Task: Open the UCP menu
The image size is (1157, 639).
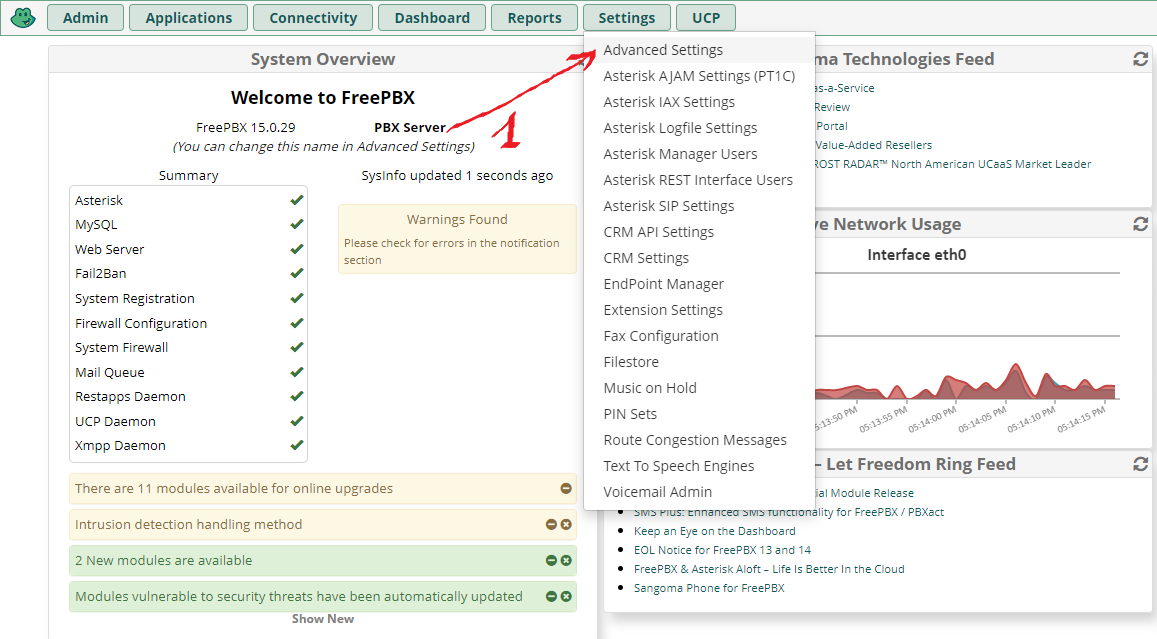Action: pyautogui.click(x=706, y=18)
